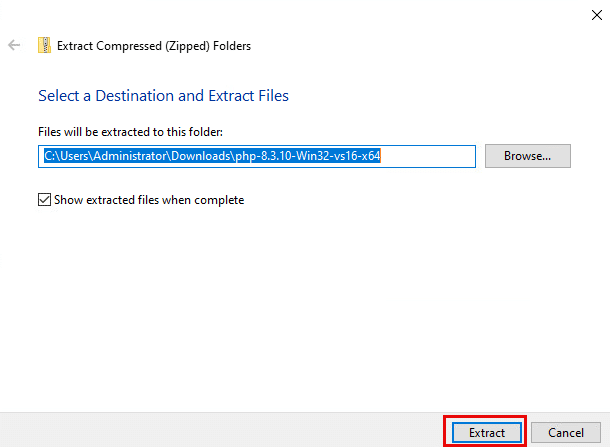This screenshot has height=447, width=610.
Task: Click the Extract button
Action: [487, 433]
